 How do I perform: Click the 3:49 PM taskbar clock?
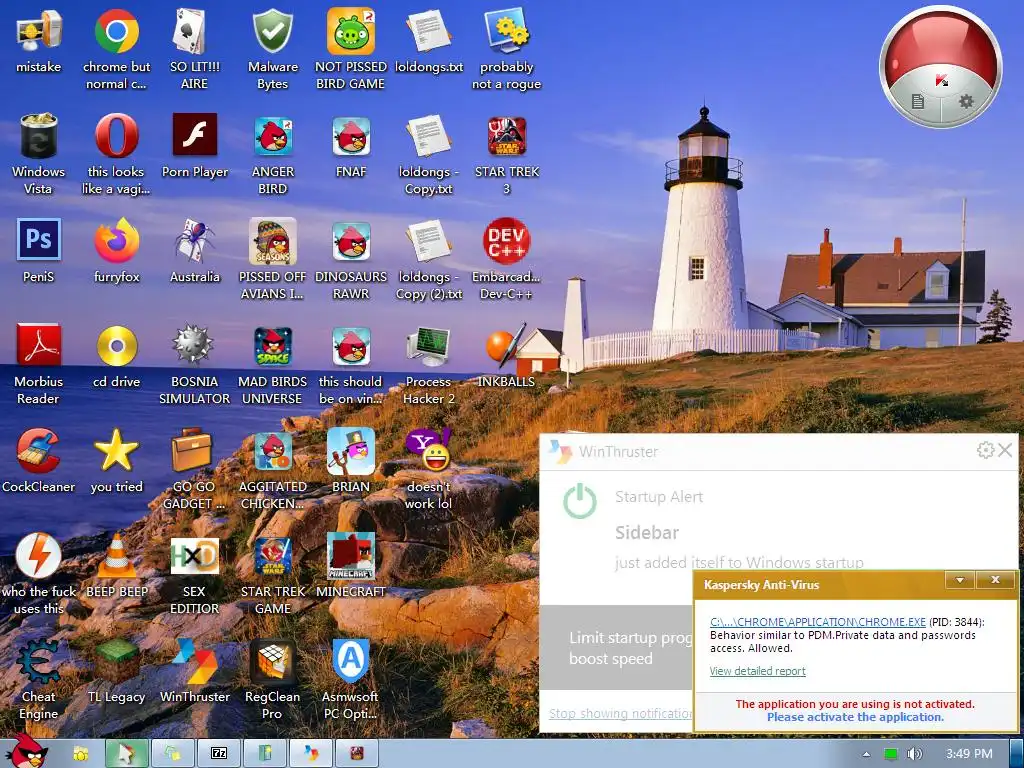pyautogui.click(x=969, y=754)
